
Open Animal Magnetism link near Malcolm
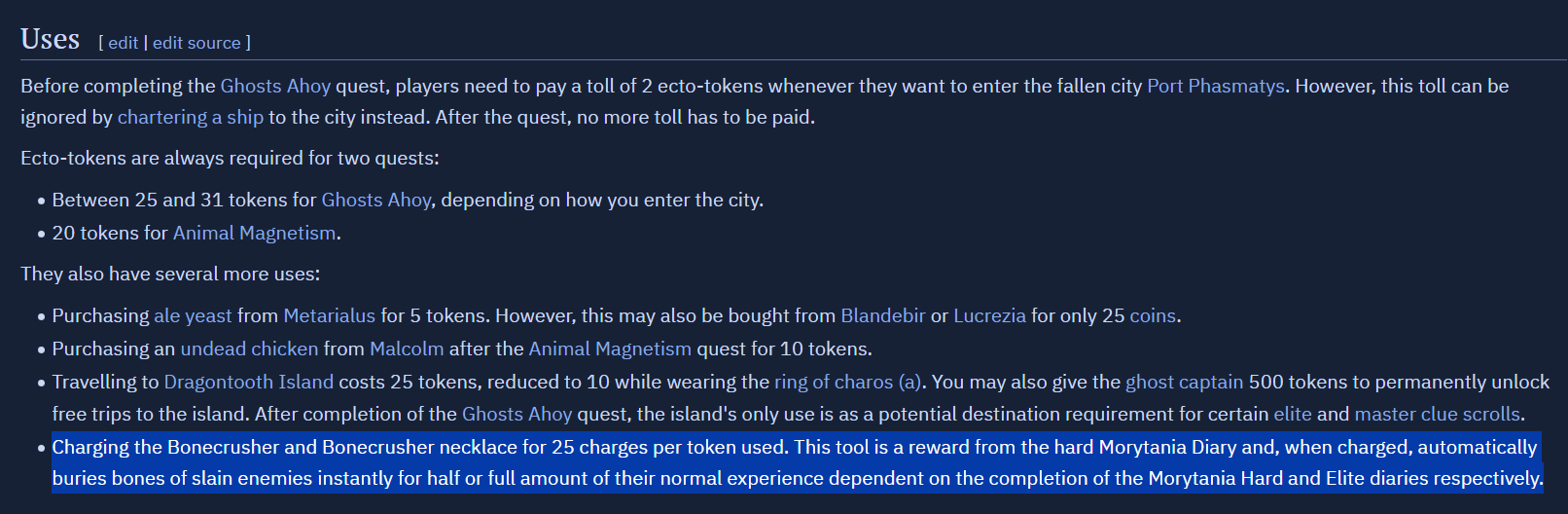[610, 349]
